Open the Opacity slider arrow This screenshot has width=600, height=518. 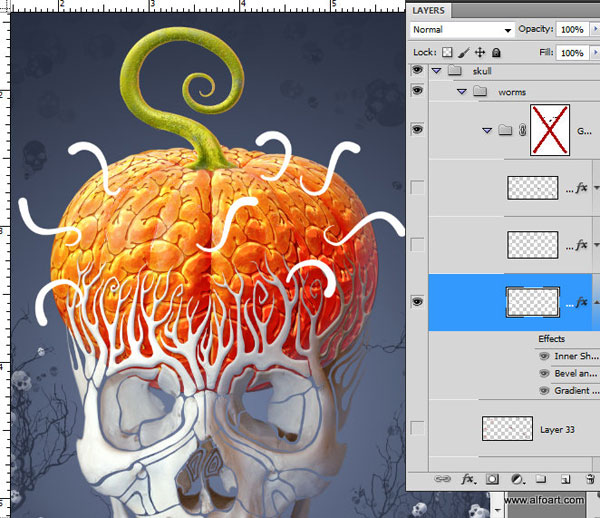pos(595,29)
